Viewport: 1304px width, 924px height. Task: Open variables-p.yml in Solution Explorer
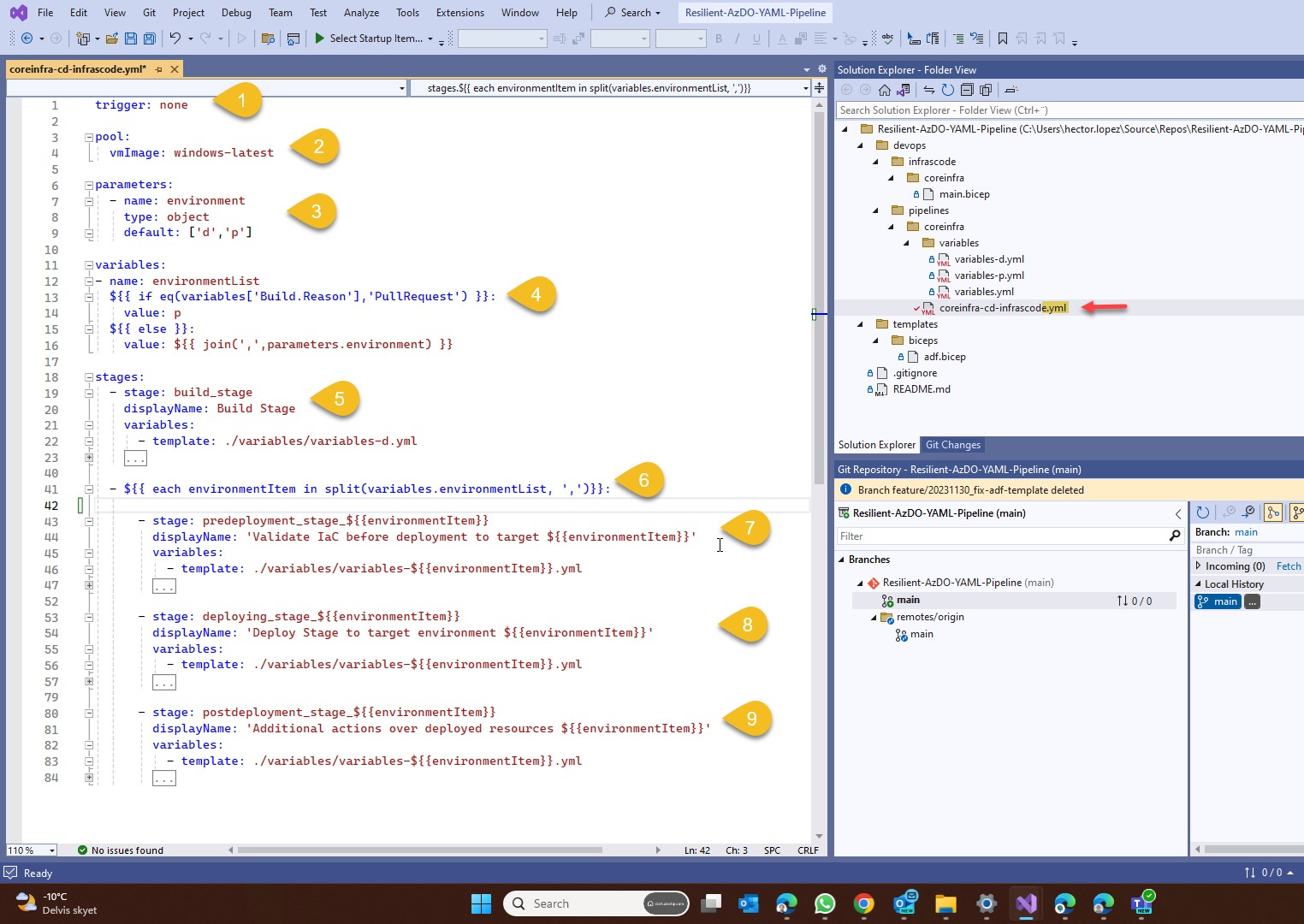click(988, 275)
